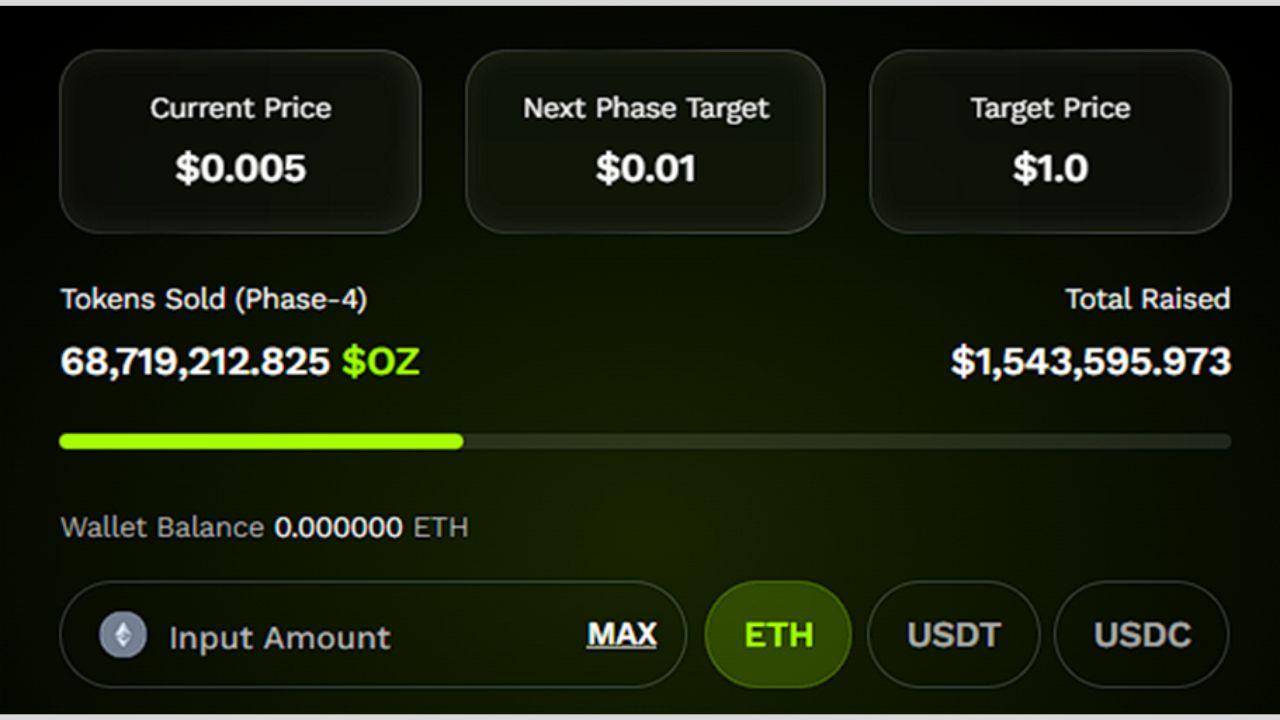Click the Wallet Balance label
This screenshot has height=720, width=1280.
click(x=162, y=527)
